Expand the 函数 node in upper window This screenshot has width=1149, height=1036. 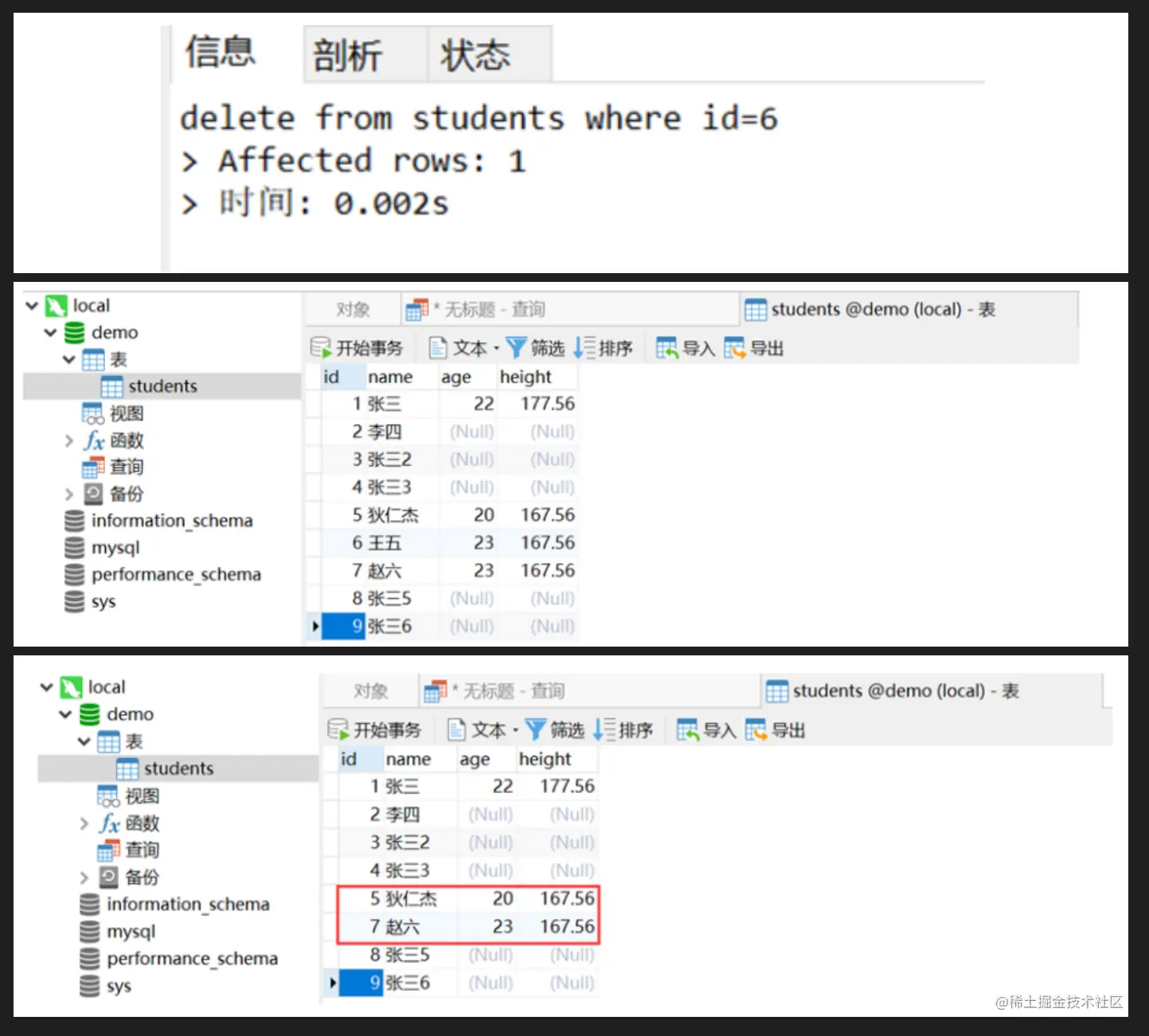69,441
